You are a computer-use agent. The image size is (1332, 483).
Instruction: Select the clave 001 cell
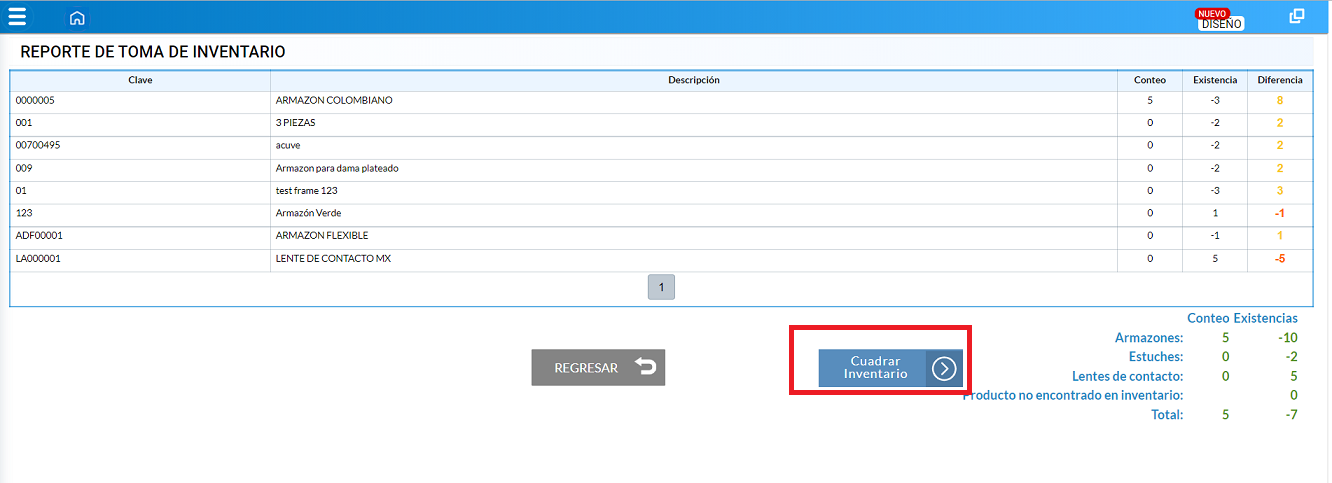coord(140,123)
